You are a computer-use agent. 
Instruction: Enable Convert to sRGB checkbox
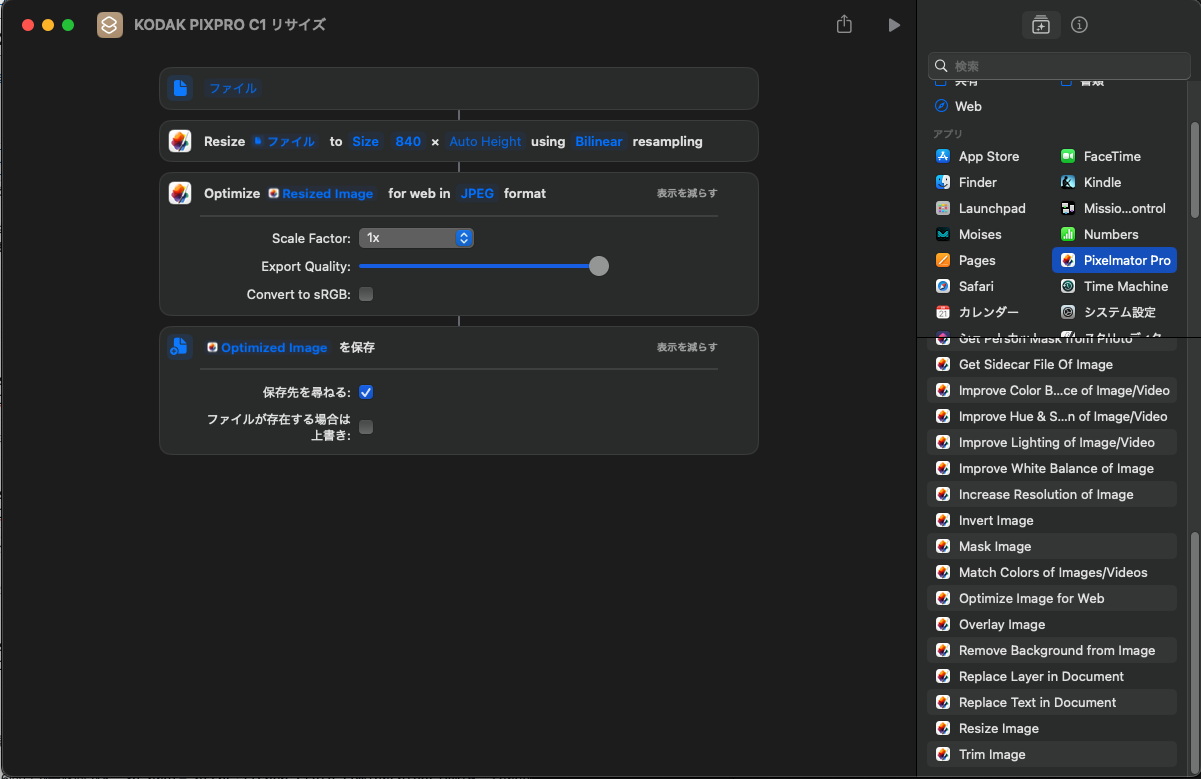point(366,294)
